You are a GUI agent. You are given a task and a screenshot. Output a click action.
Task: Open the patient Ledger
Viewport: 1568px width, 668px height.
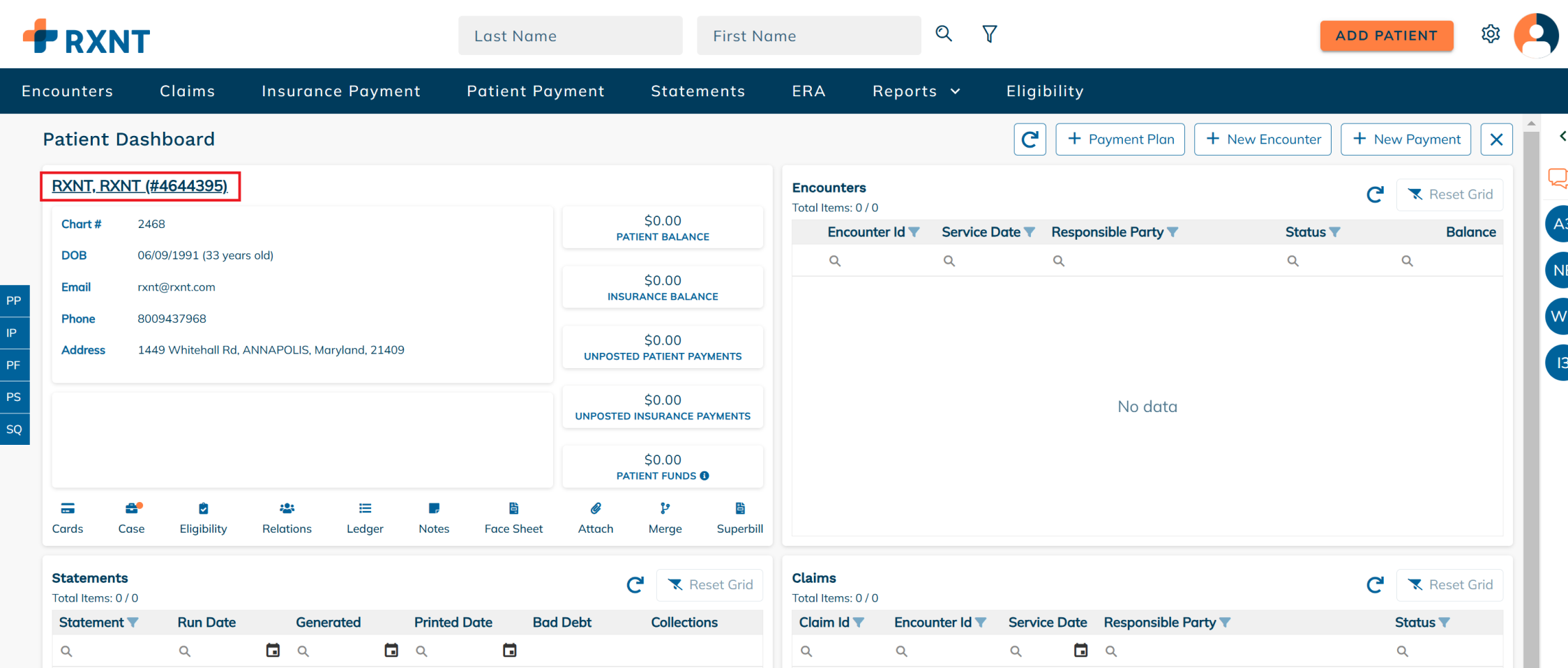point(365,518)
